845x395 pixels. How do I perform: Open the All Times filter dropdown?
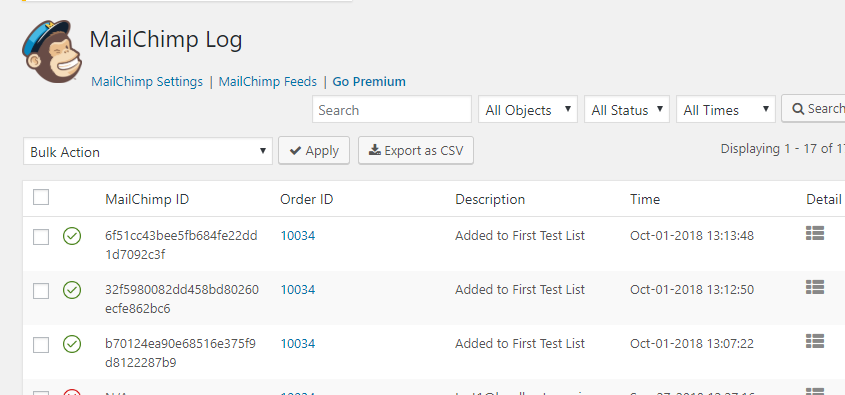(x=725, y=109)
